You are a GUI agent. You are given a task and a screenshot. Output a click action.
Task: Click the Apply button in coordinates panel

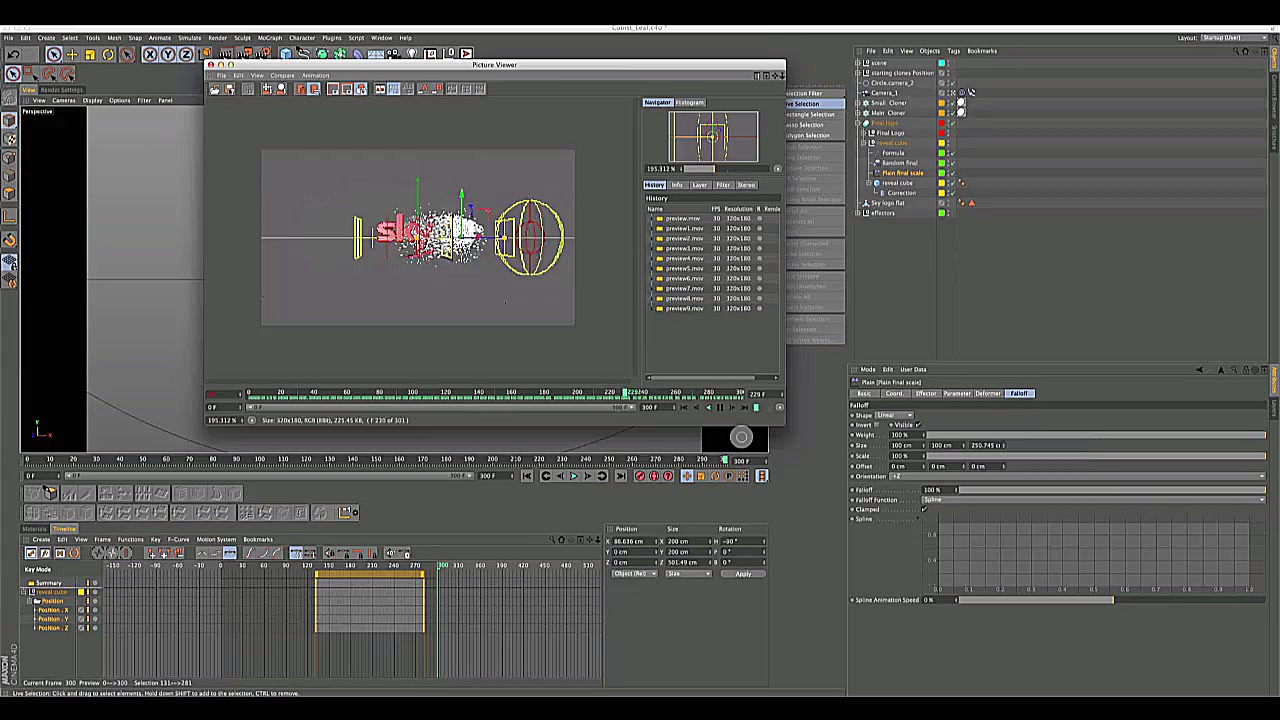(x=743, y=574)
